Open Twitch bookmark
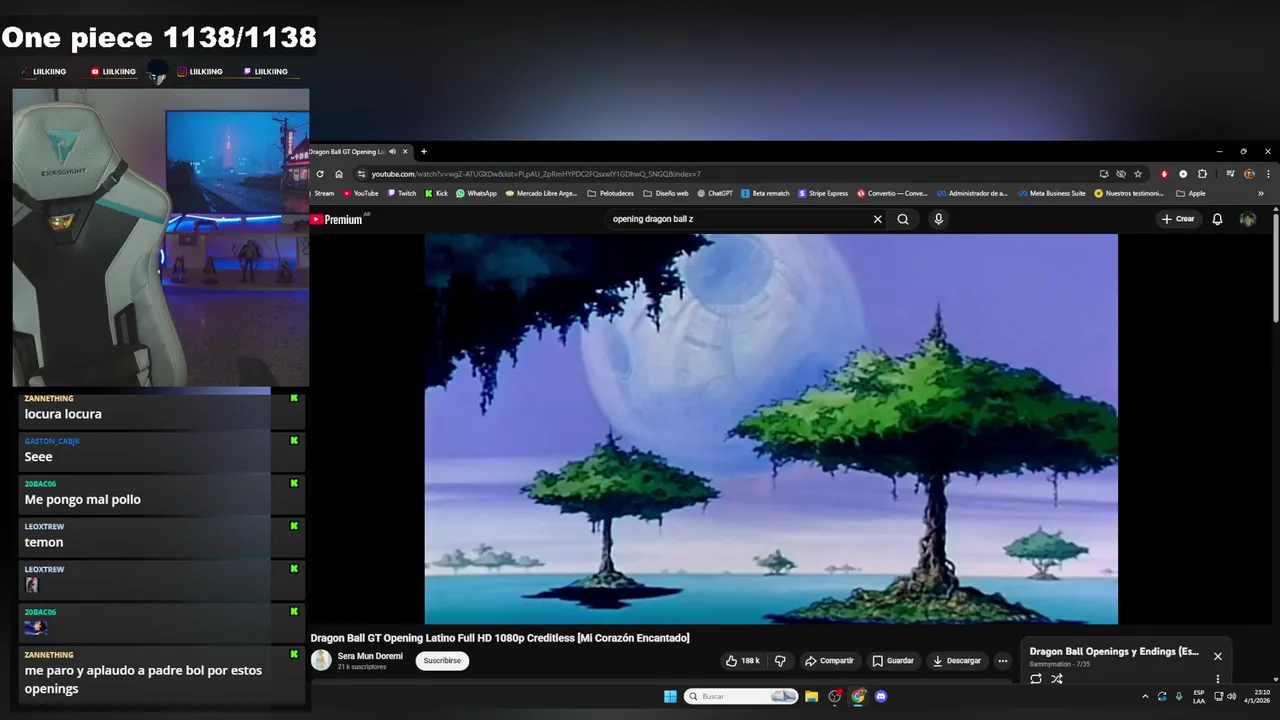 click(x=402, y=193)
